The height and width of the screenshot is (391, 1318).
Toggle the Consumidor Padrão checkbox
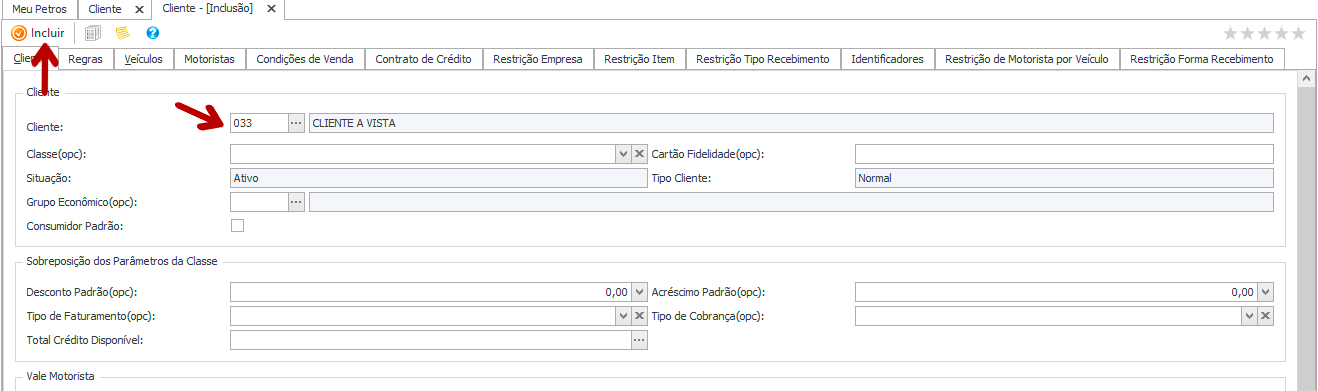click(237, 226)
